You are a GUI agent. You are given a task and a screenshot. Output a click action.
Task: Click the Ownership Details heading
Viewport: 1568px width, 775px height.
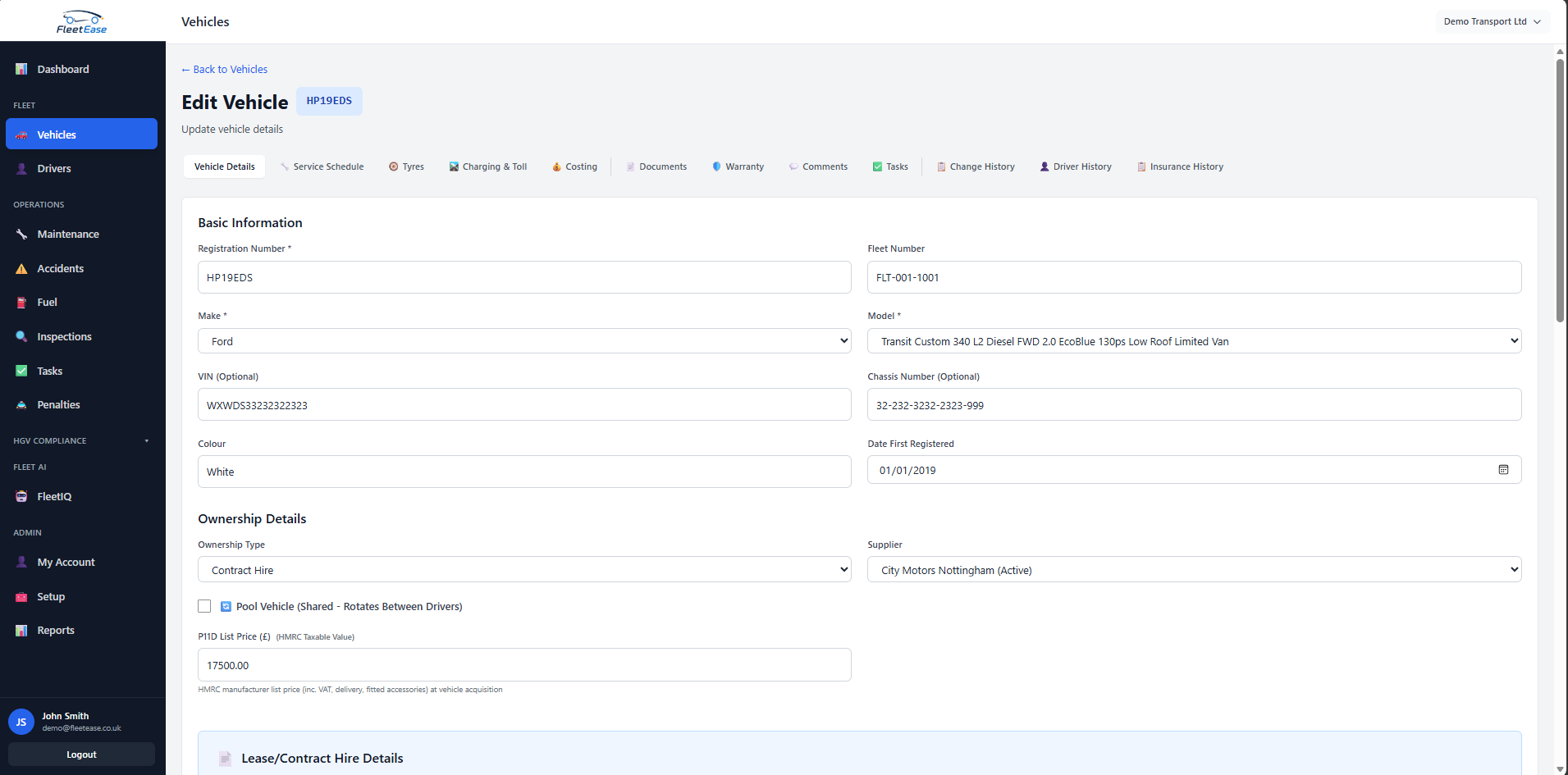[252, 519]
